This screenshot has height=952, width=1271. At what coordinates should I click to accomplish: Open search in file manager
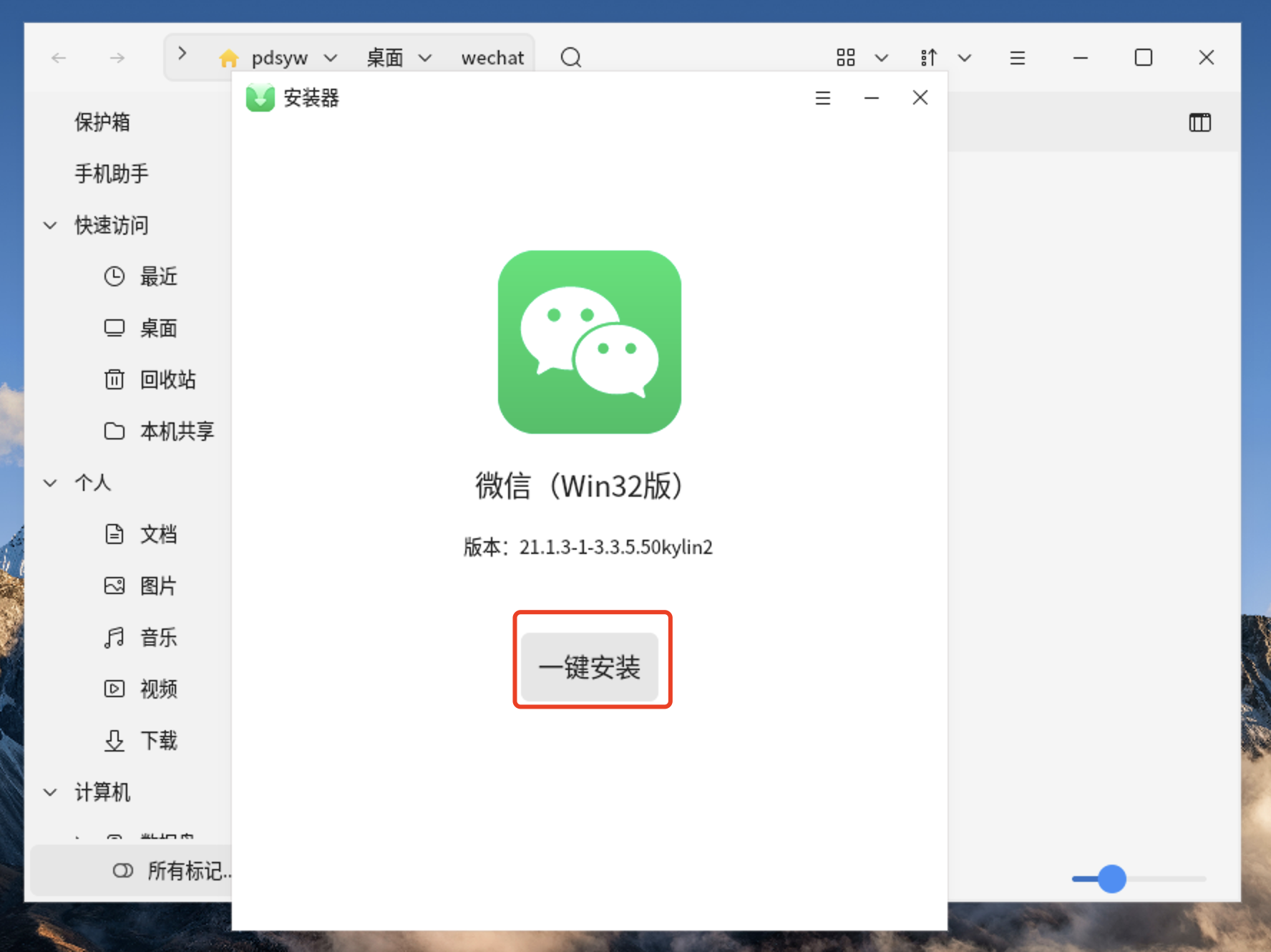coord(570,57)
